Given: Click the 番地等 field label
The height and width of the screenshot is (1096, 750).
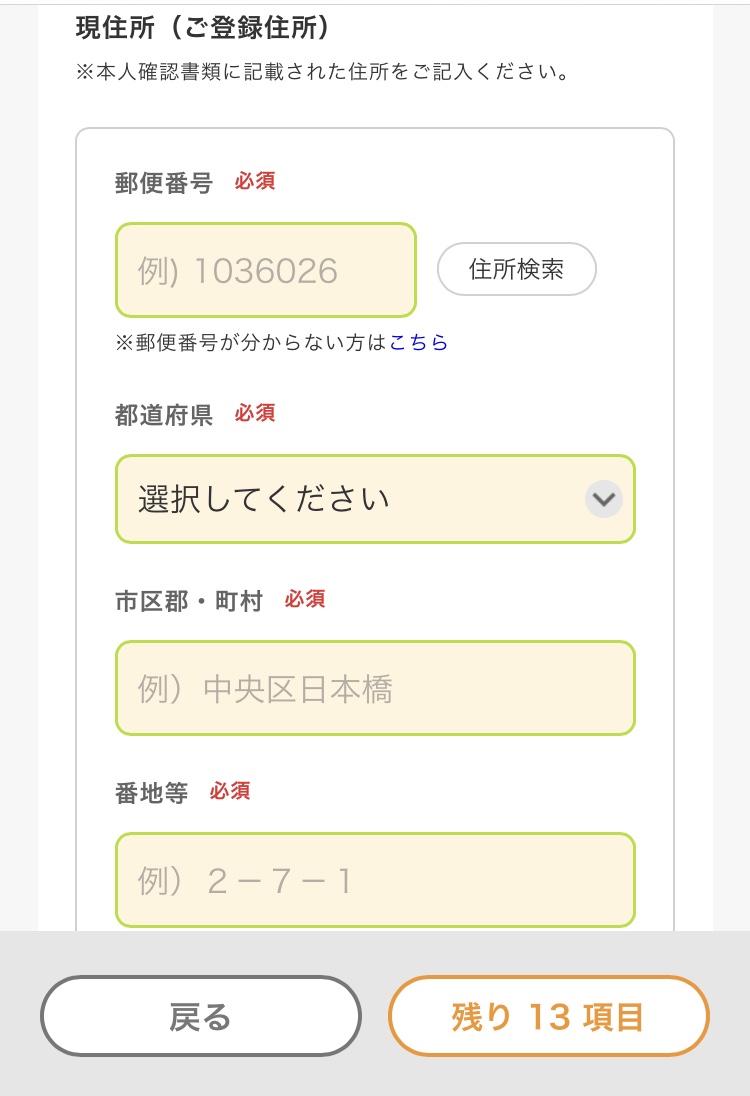Looking at the screenshot, I should (151, 793).
